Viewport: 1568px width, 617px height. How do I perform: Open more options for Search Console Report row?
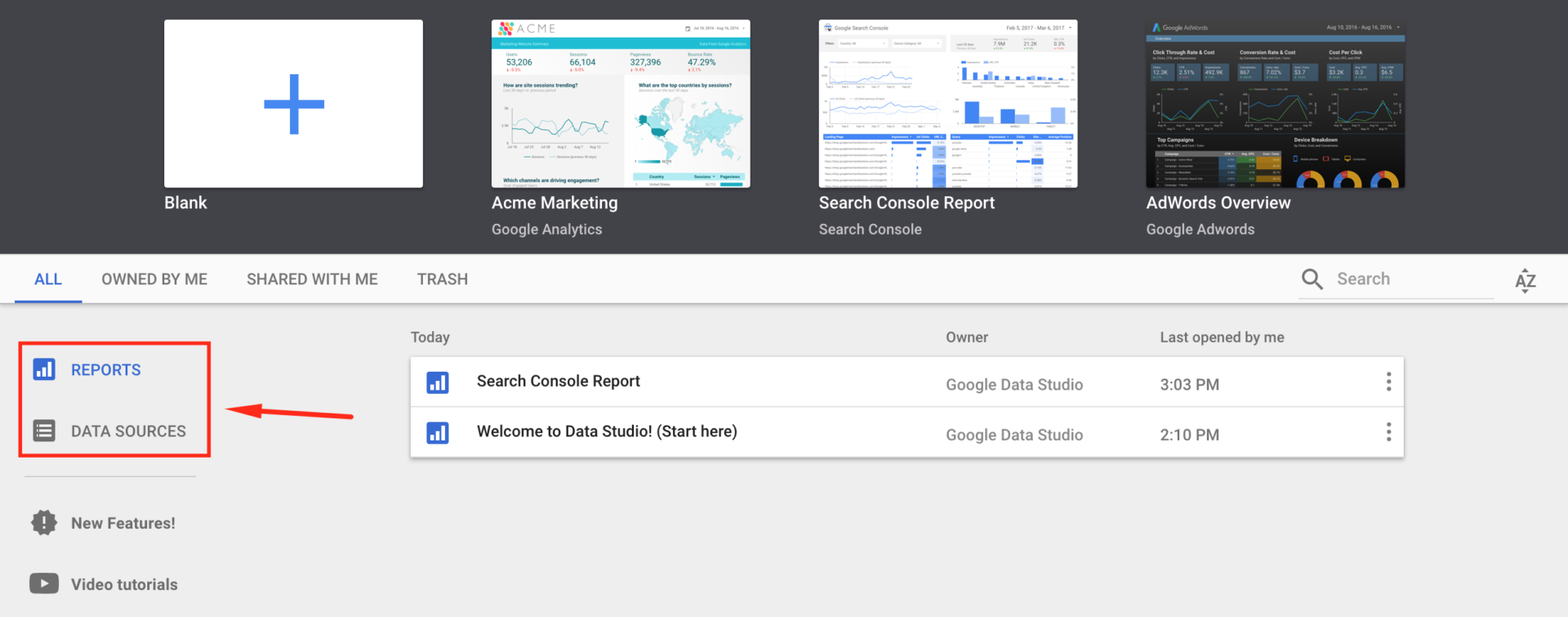pyautogui.click(x=1388, y=382)
